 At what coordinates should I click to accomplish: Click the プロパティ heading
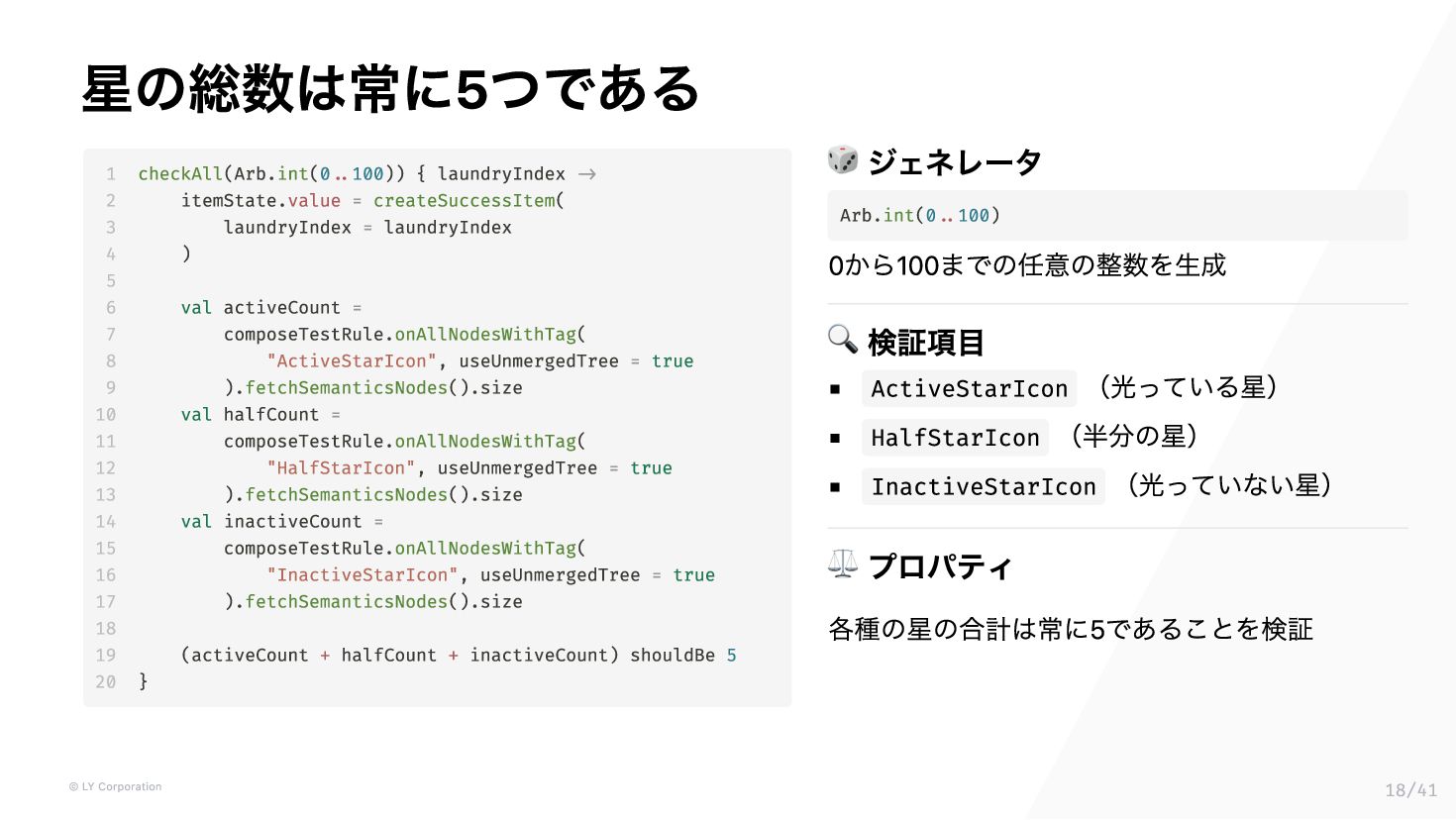940,566
